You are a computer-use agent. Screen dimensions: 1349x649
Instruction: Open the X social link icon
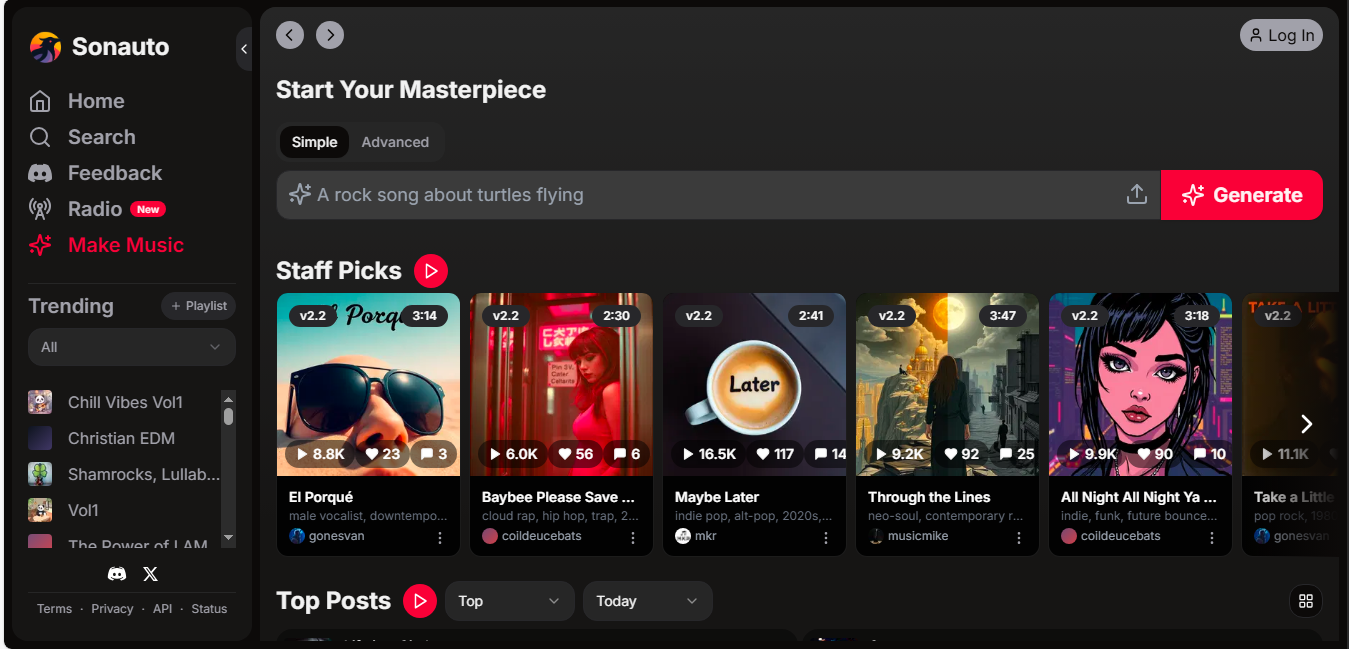click(151, 574)
